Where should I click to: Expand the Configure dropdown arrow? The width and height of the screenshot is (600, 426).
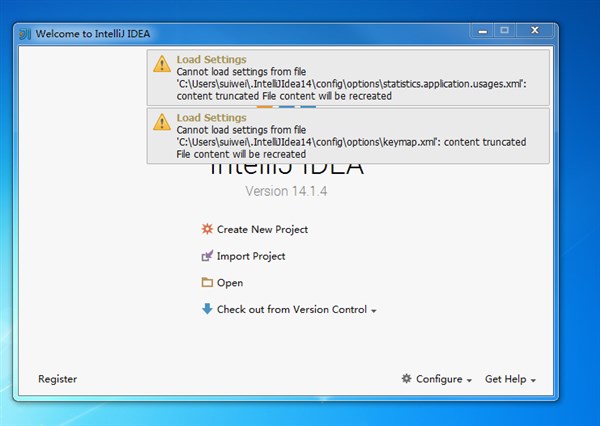pos(469,381)
